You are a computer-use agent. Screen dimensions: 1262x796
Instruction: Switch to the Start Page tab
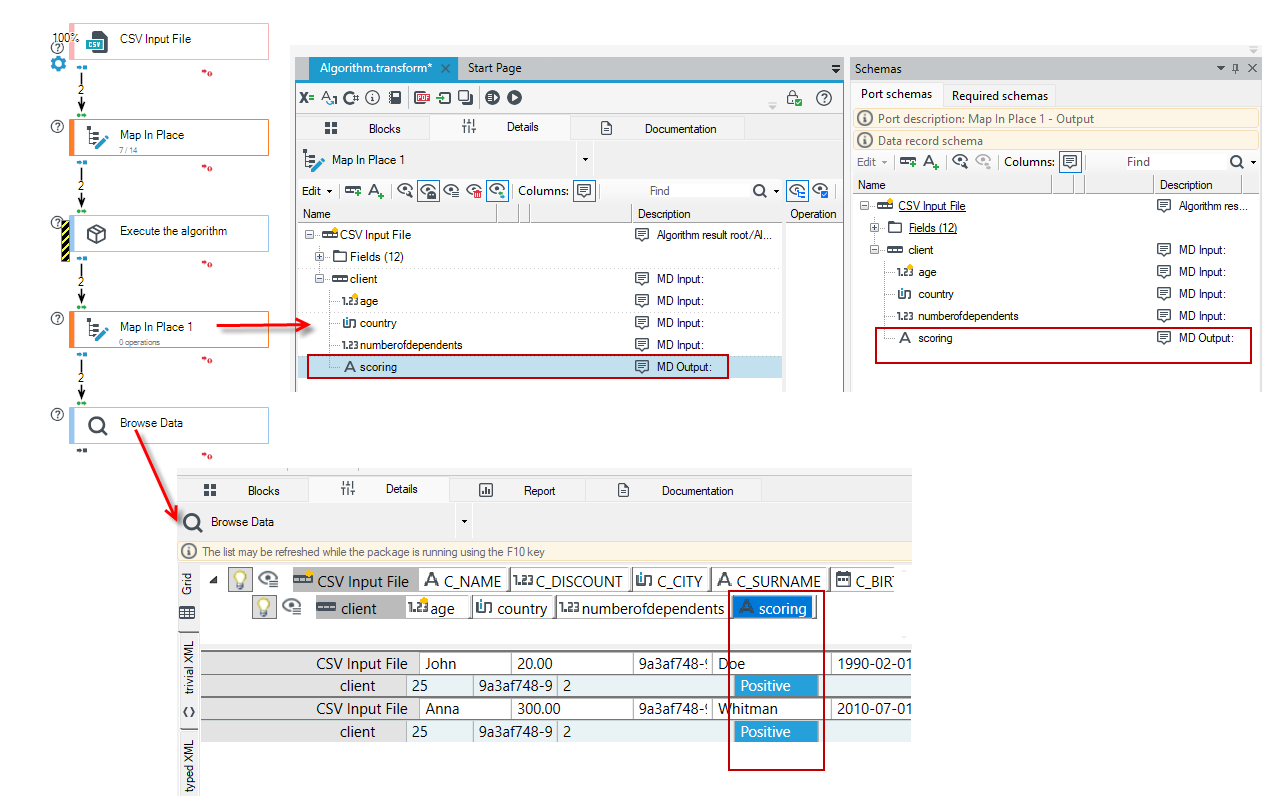494,68
